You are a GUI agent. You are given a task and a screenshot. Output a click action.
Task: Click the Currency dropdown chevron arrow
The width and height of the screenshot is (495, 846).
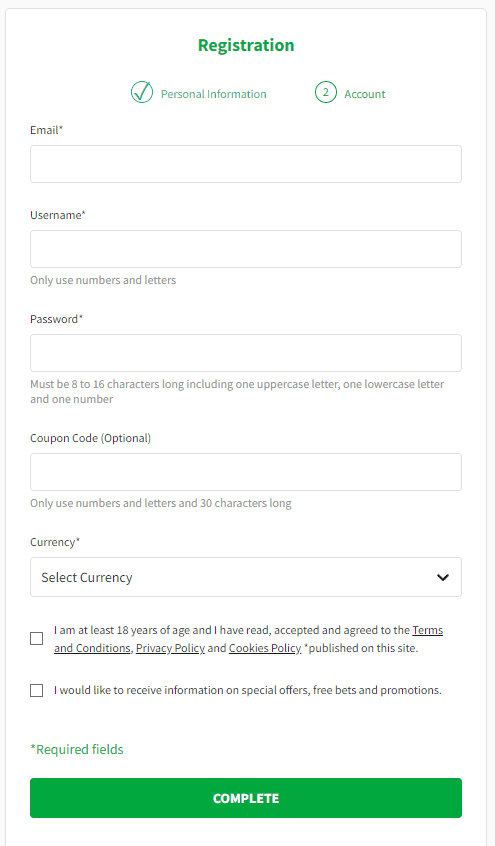click(x=443, y=577)
